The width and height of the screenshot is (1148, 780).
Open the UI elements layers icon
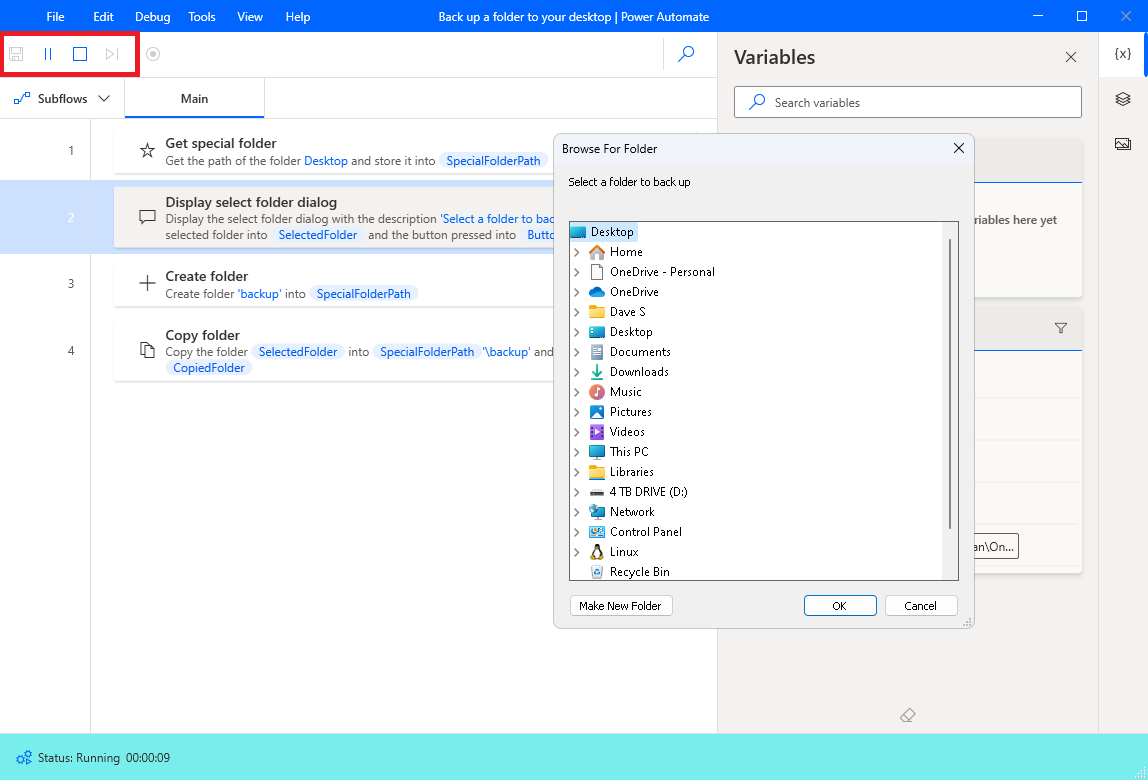click(1122, 99)
